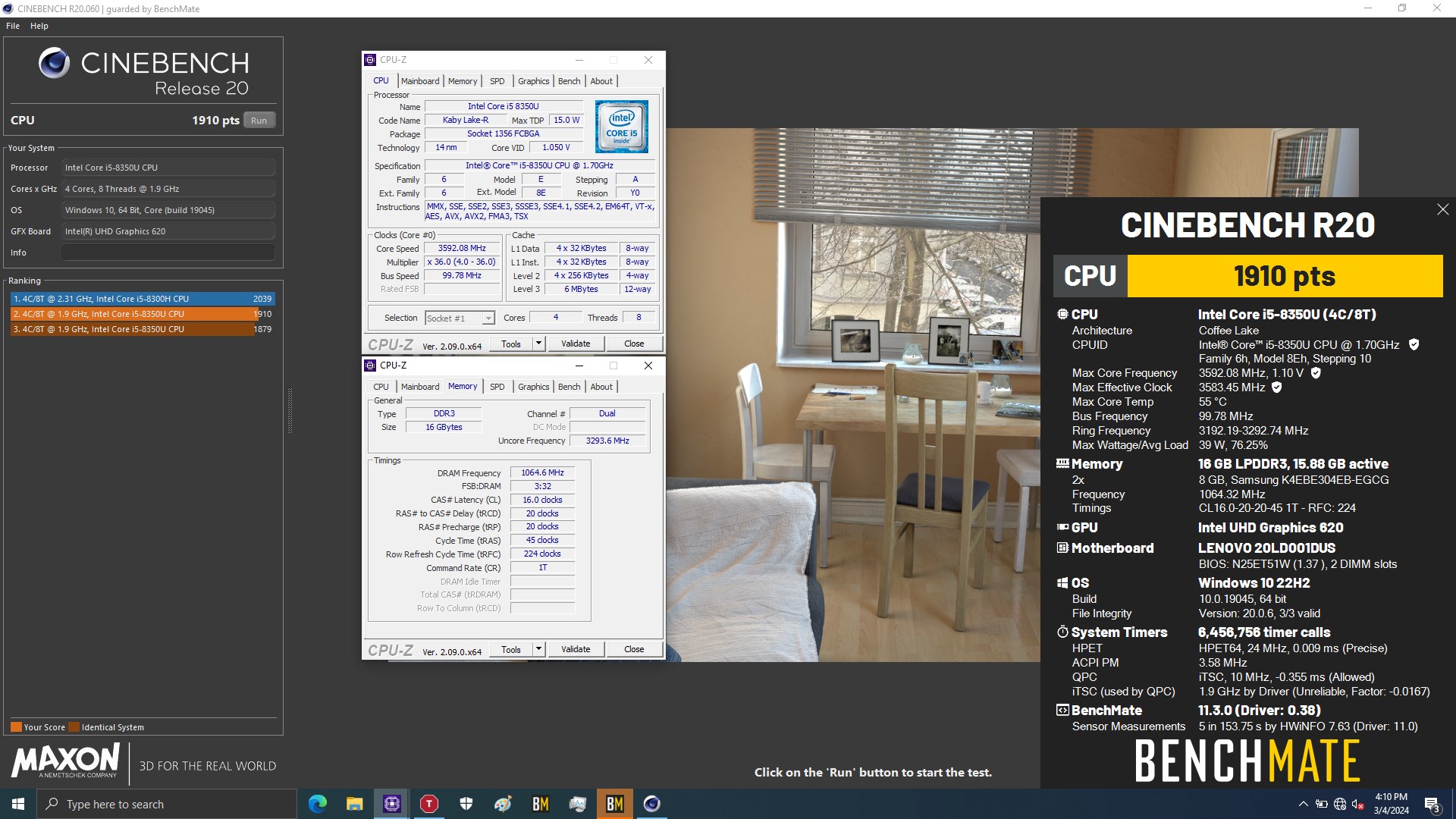Open the first BenchMate taskbar icon
Screen dimensions: 1456x819
pos(540,804)
